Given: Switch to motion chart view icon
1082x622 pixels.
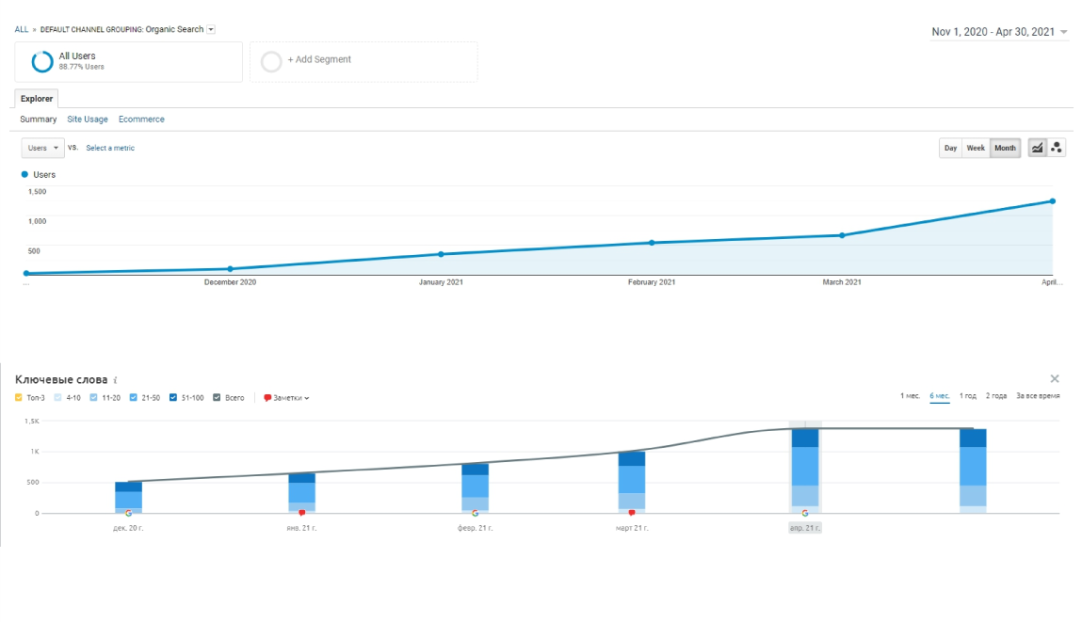Looking at the screenshot, I should [1056, 148].
